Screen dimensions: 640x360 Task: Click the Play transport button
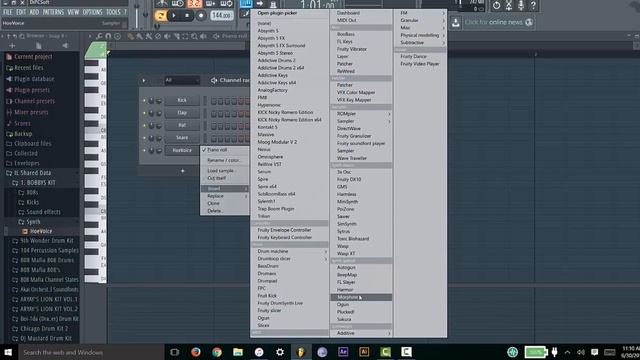(174, 16)
